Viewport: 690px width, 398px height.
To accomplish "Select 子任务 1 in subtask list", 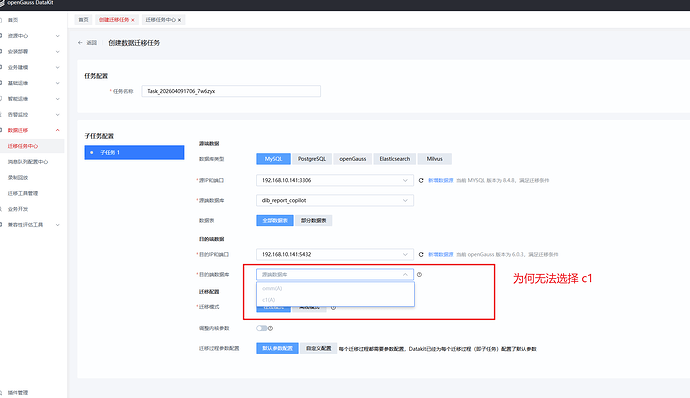I will pos(134,152).
